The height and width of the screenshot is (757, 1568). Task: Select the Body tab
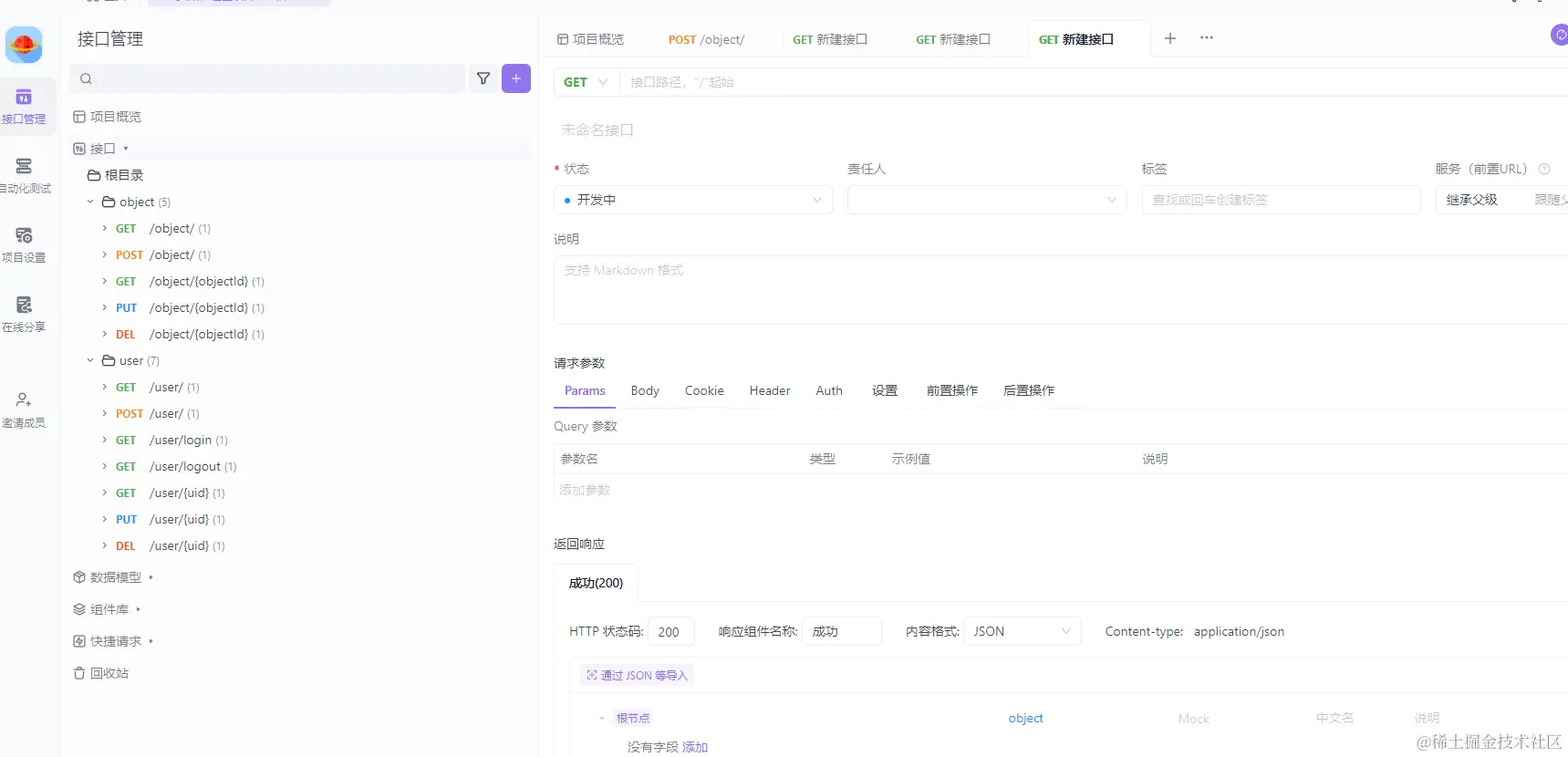(x=645, y=390)
